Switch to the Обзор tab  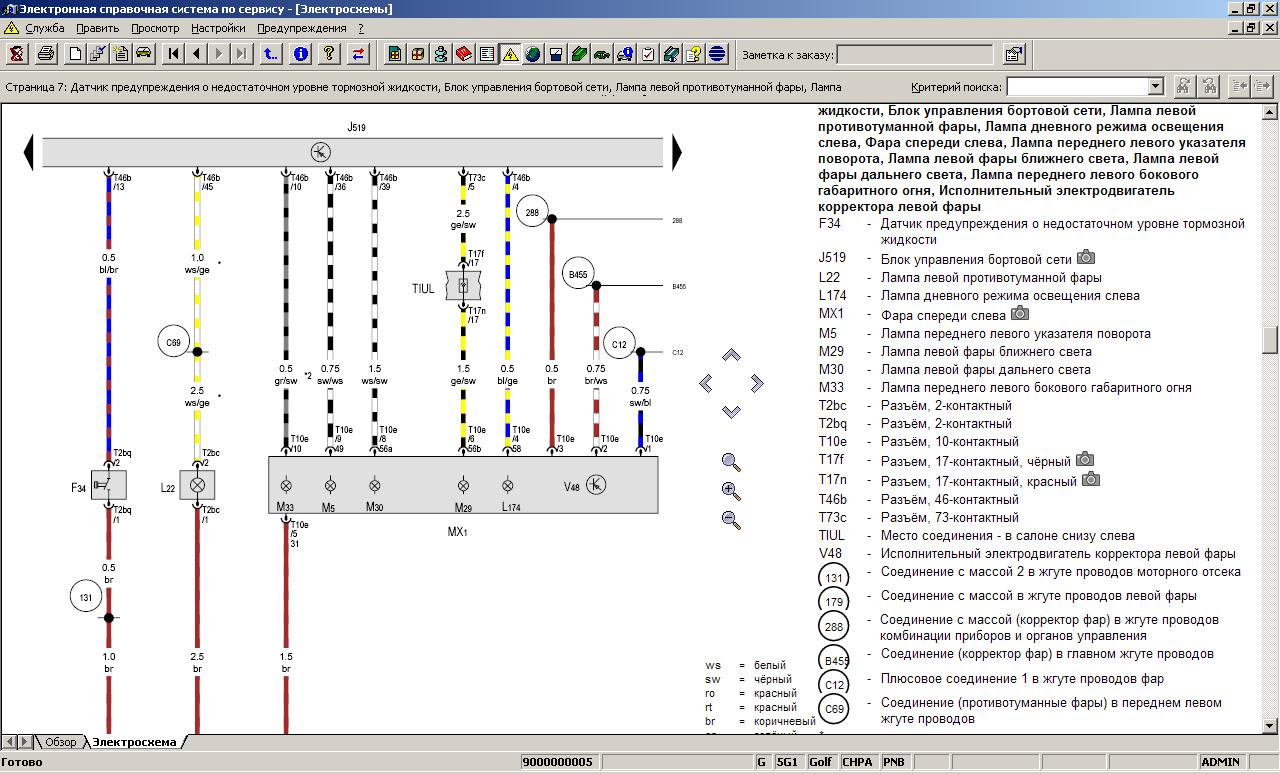(x=59, y=742)
